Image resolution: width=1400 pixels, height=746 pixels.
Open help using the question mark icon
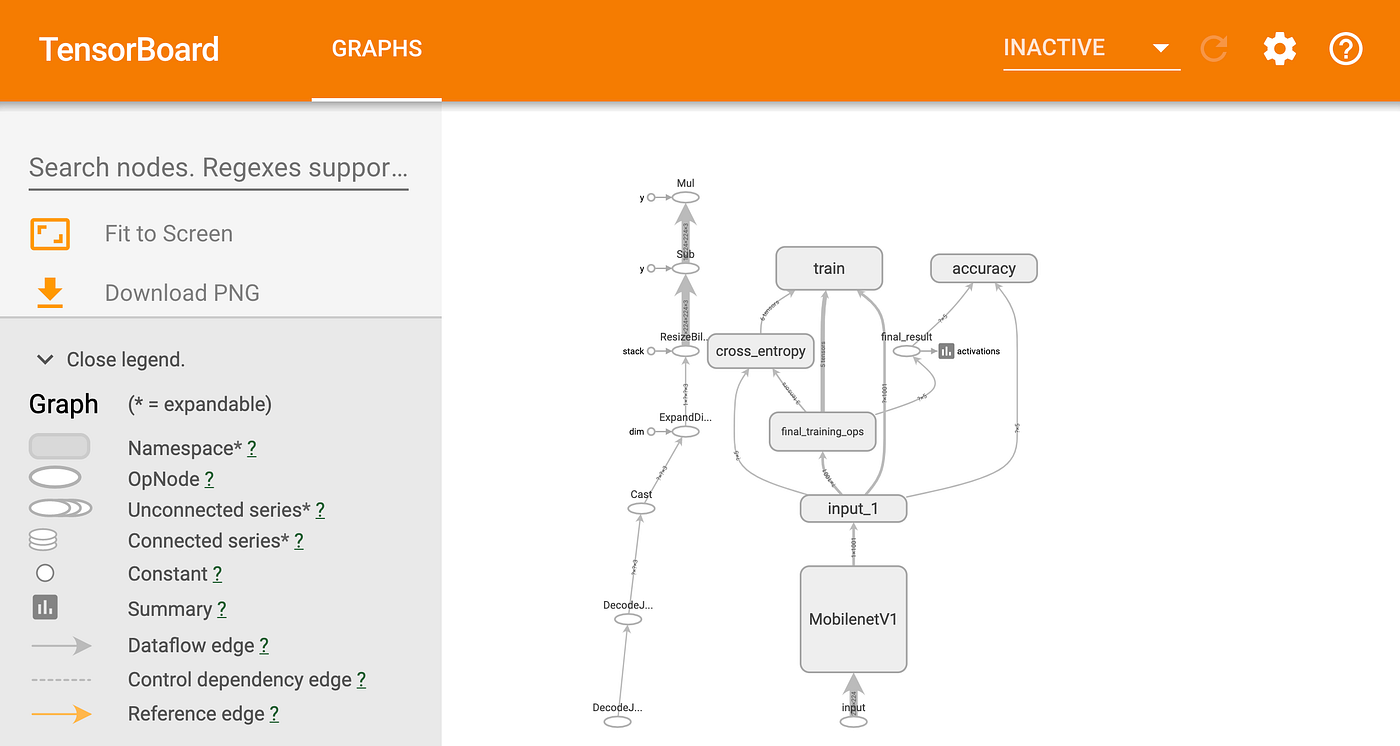(1345, 48)
